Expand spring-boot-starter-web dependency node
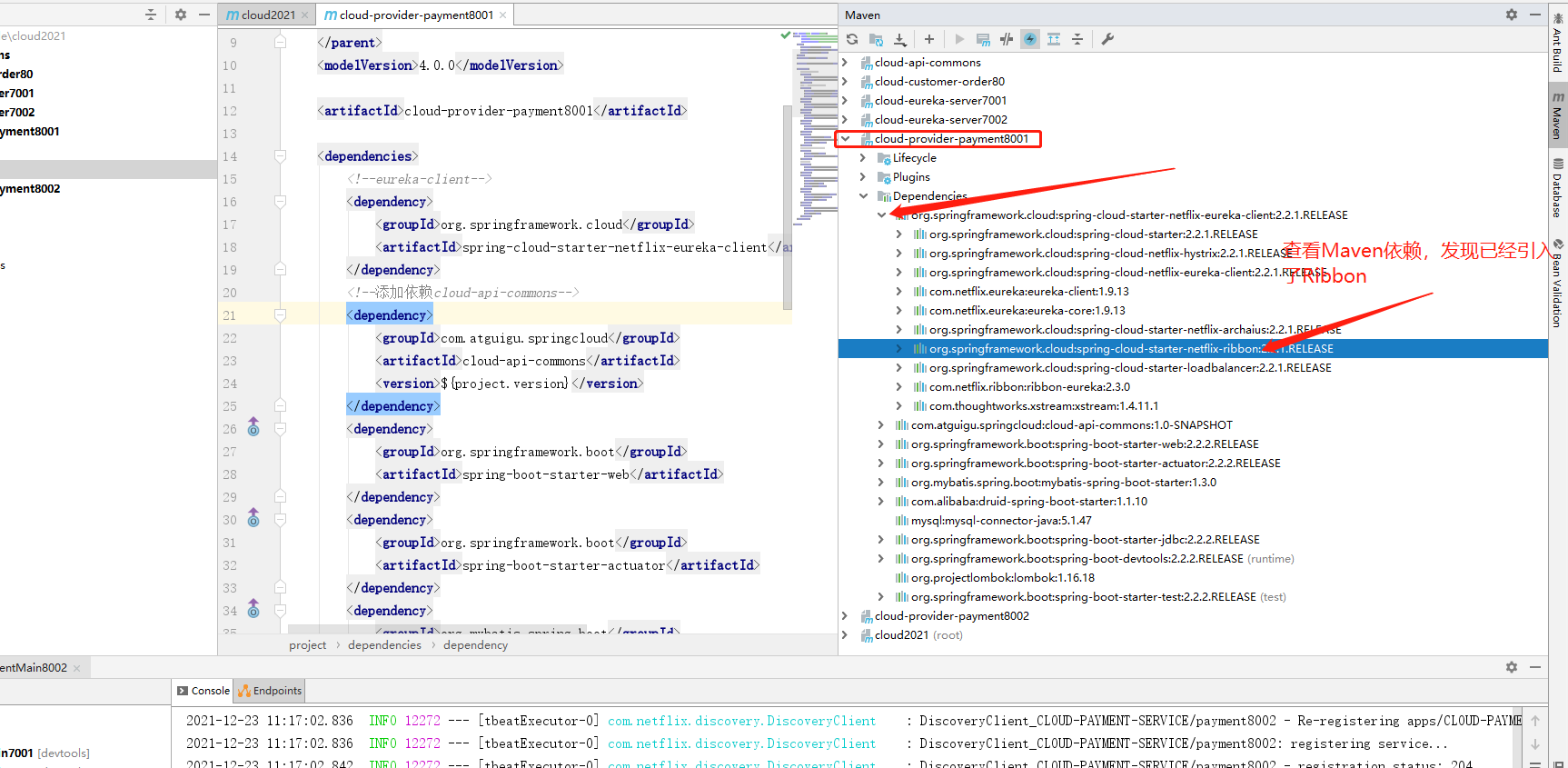1568x768 pixels. click(881, 444)
